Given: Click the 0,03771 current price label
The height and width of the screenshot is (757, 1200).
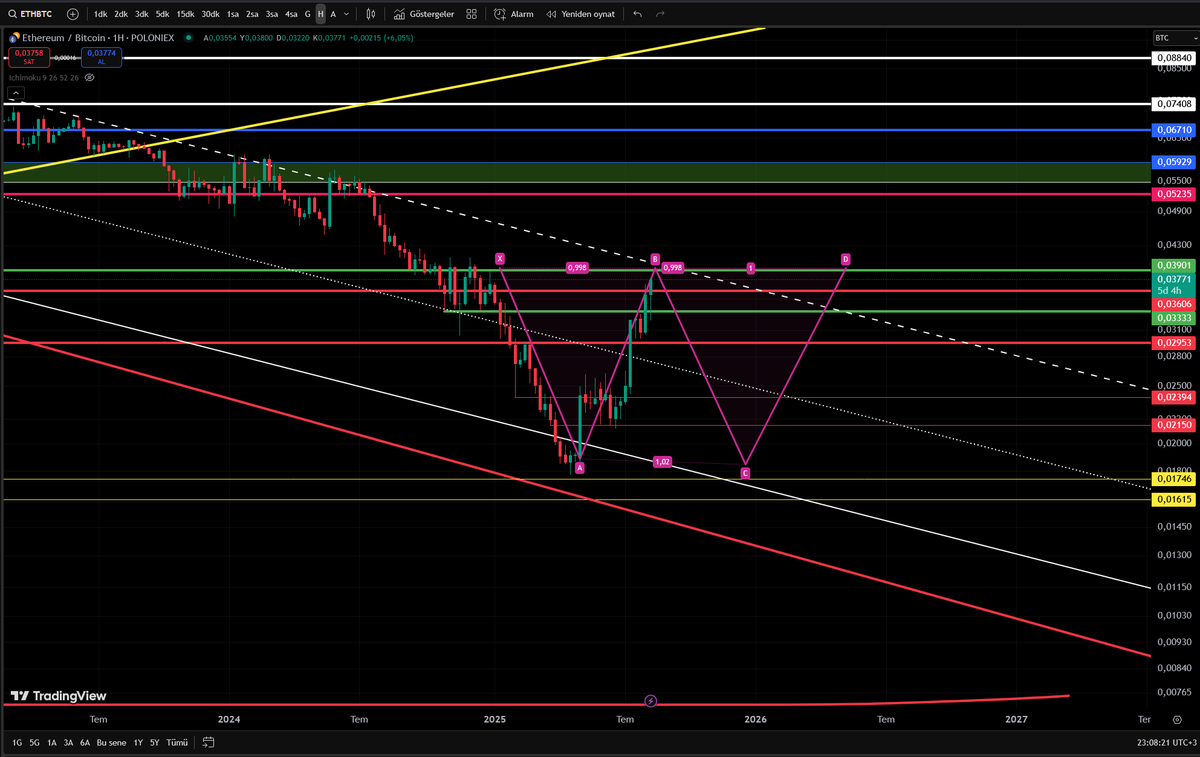Looking at the screenshot, I should [1173, 279].
